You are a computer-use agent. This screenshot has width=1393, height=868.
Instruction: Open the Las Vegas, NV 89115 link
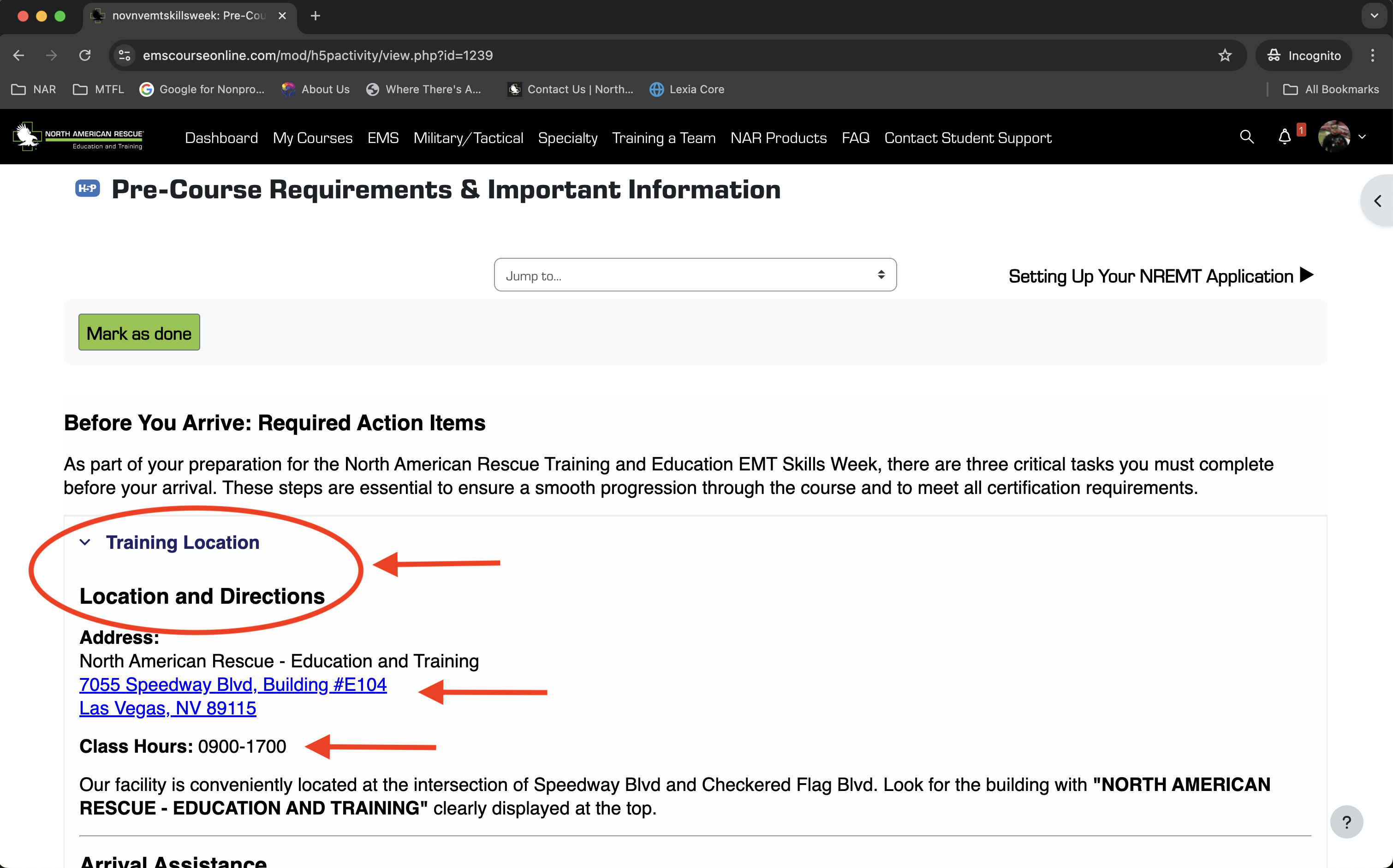[167, 708]
